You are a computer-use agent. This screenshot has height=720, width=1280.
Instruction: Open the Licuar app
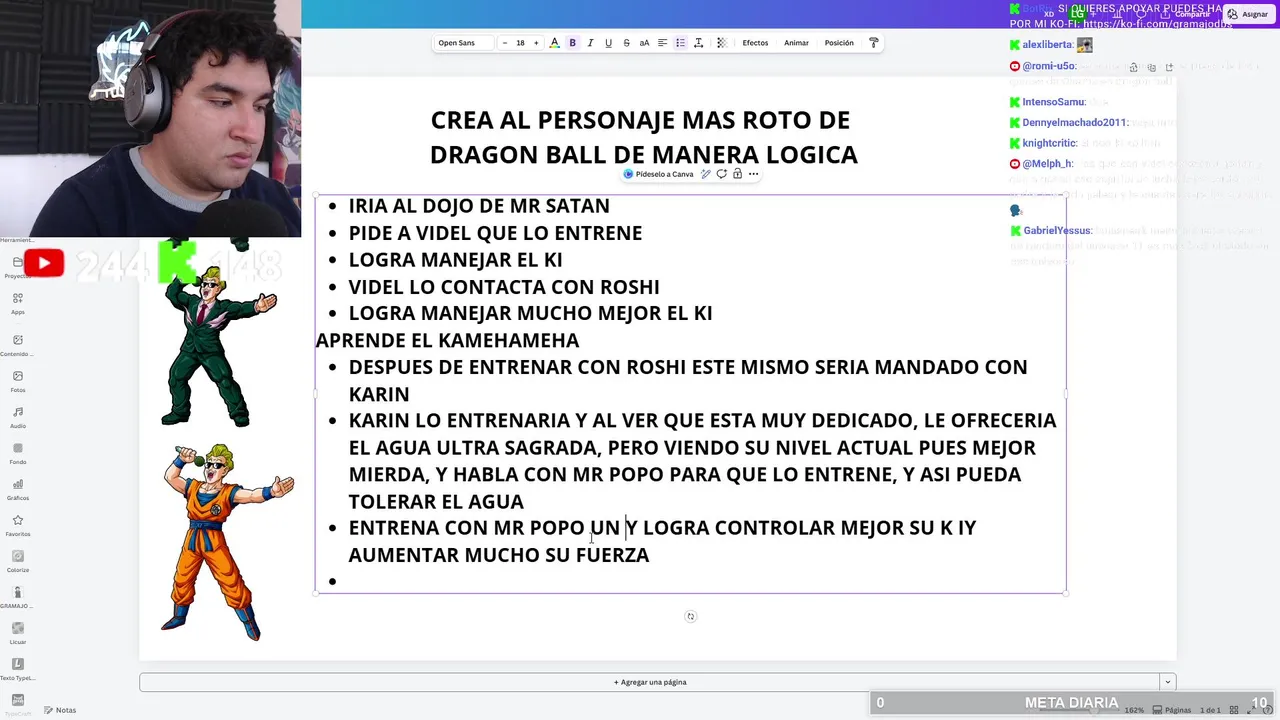click(x=18, y=634)
